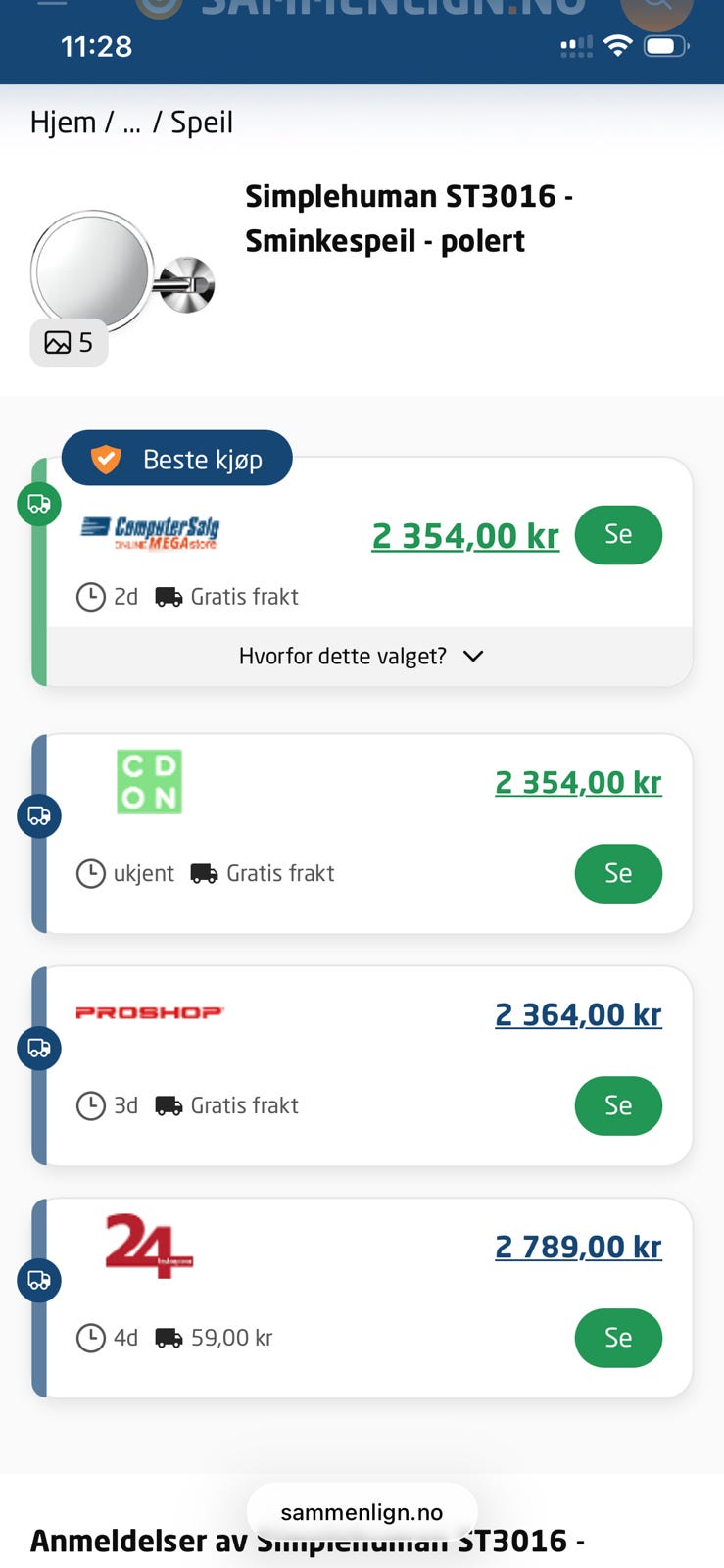Viewport: 724px width, 1568px height.
Task: Click the chevron next to Hvorfor dette valget
Action: 473,656
